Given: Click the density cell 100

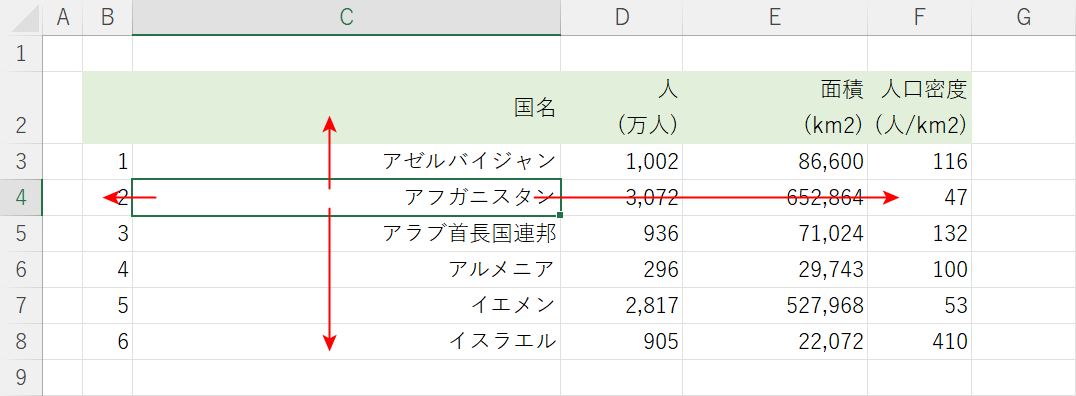Looking at the screenshot, I should 920,270.
